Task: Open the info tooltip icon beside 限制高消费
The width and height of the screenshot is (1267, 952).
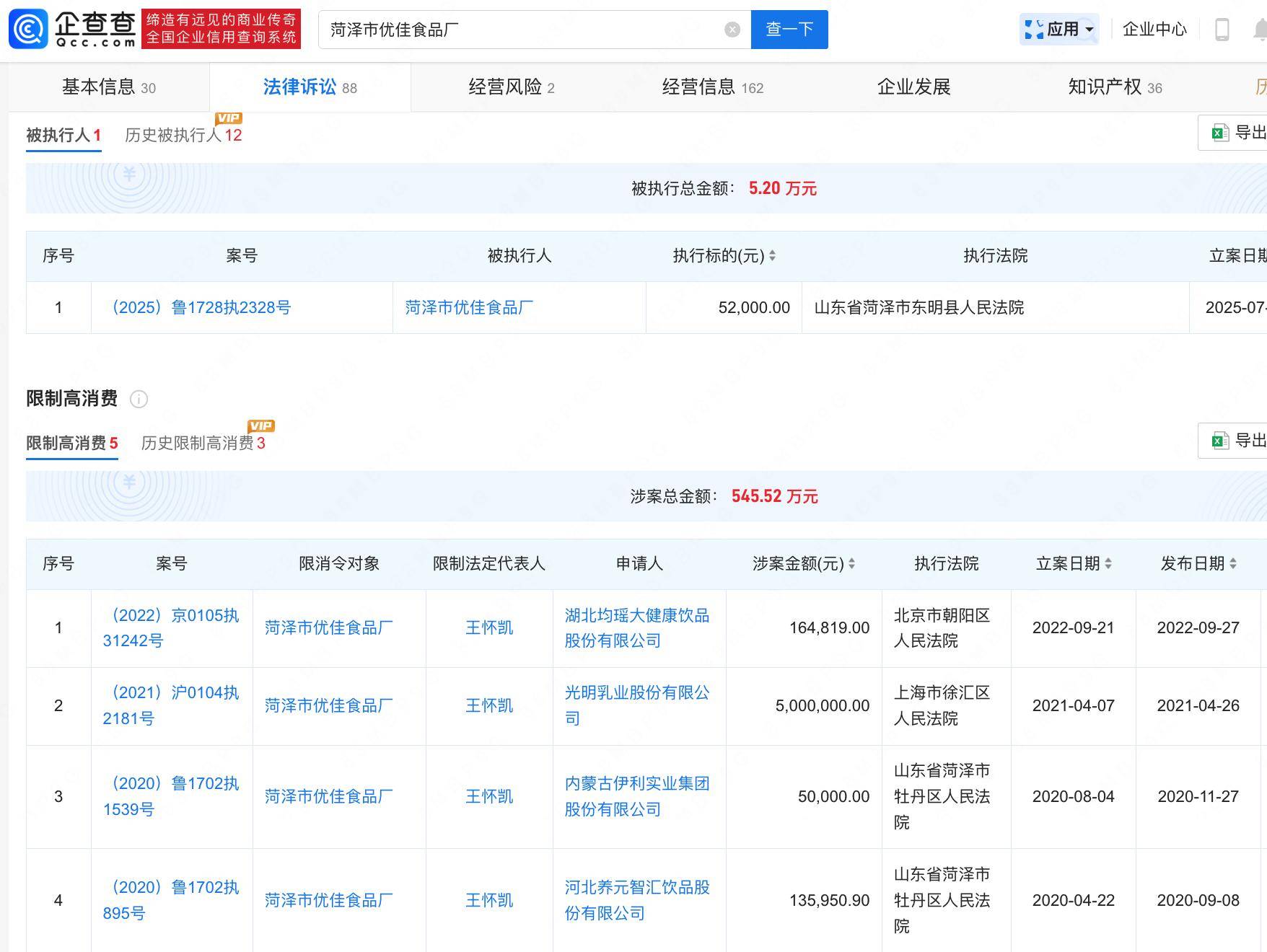Action: point(139,399)
